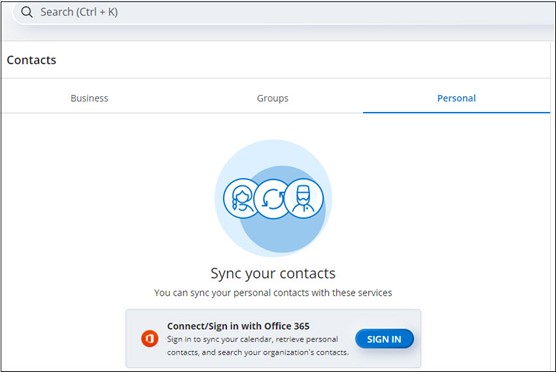Click the blue SIGN IN button
This screenshot has height=372, width=556.
(x=384, y=339)
